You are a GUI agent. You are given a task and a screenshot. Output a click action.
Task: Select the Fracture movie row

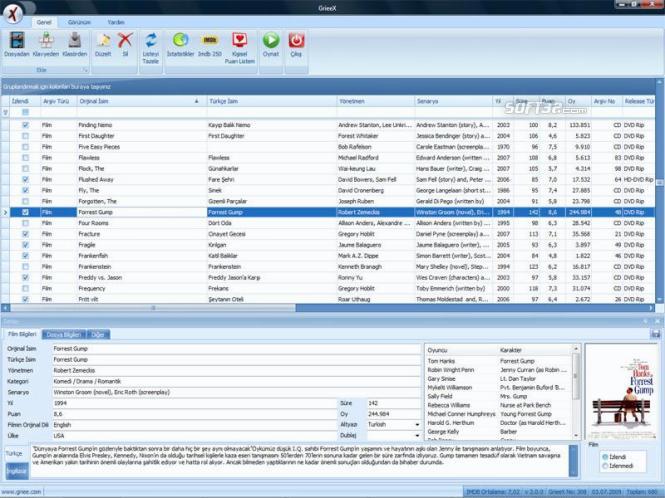coord(329,234)
